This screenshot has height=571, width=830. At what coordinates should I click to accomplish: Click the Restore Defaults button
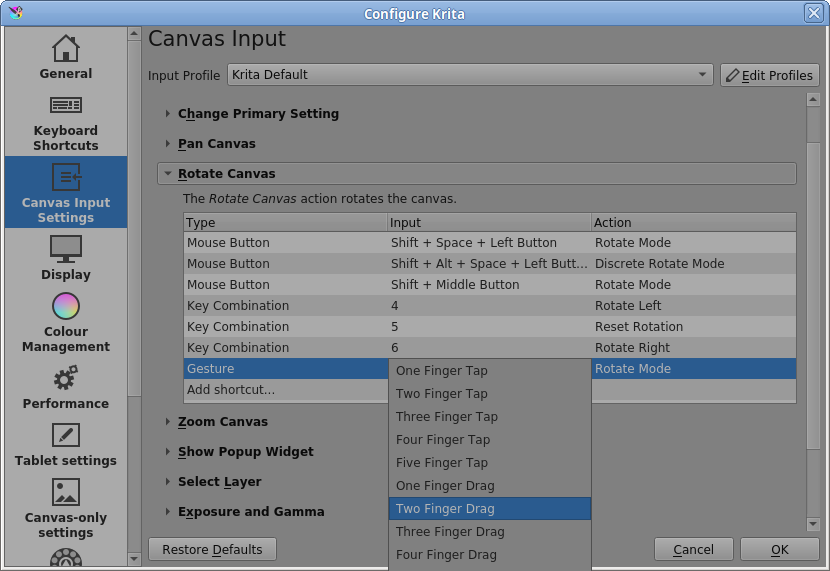click(x=212, y=549)
